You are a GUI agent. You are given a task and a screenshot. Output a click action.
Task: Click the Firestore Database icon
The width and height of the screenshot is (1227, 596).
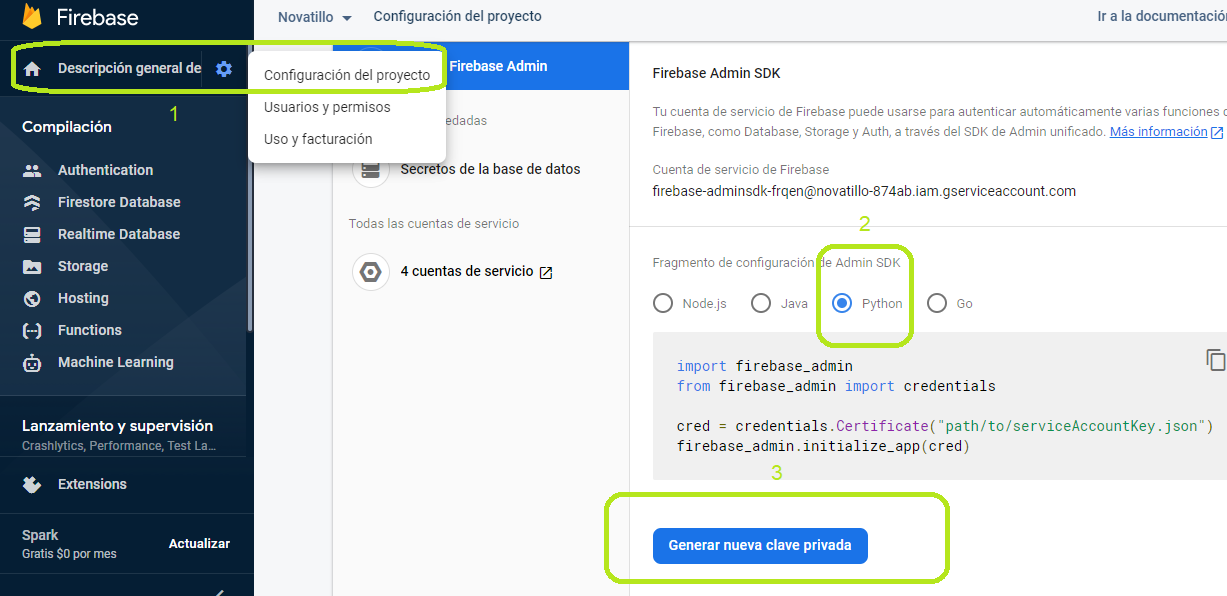[32, 202]
